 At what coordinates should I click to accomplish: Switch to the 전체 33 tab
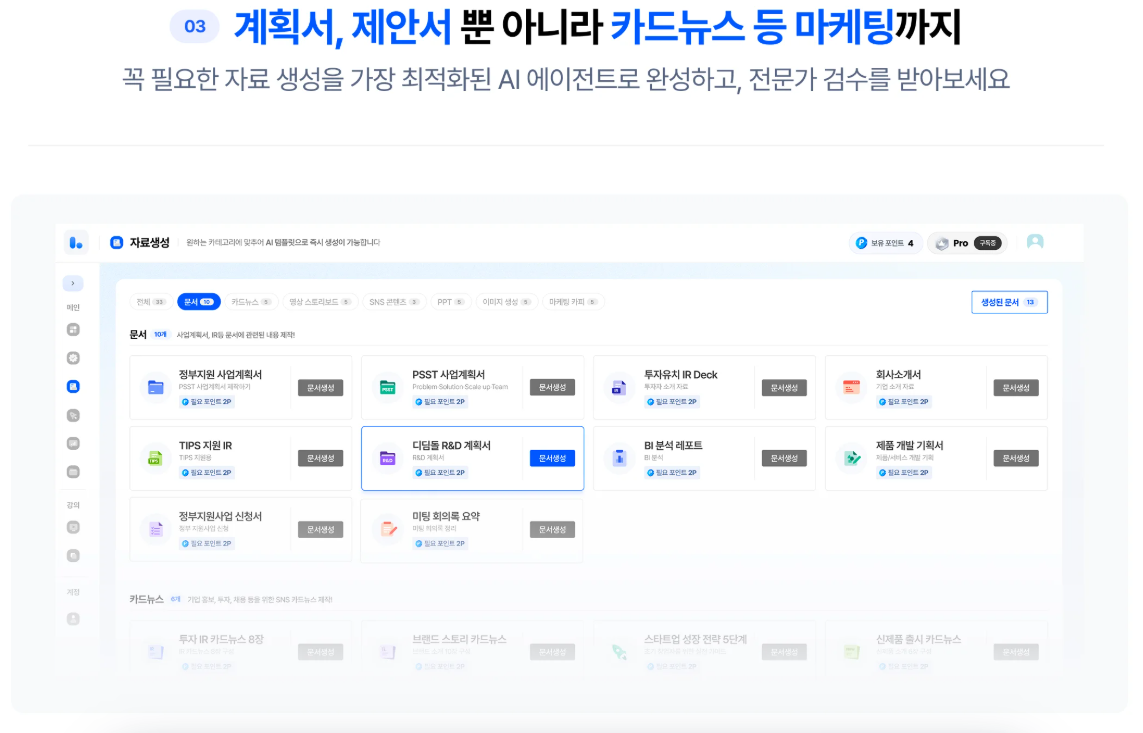coord(151,302)
